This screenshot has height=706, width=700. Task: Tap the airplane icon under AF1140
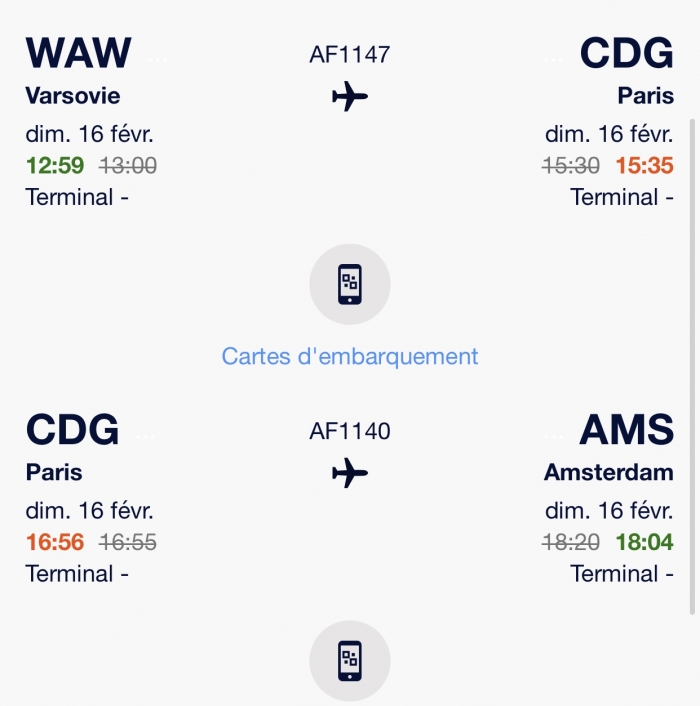coord(349,473)
